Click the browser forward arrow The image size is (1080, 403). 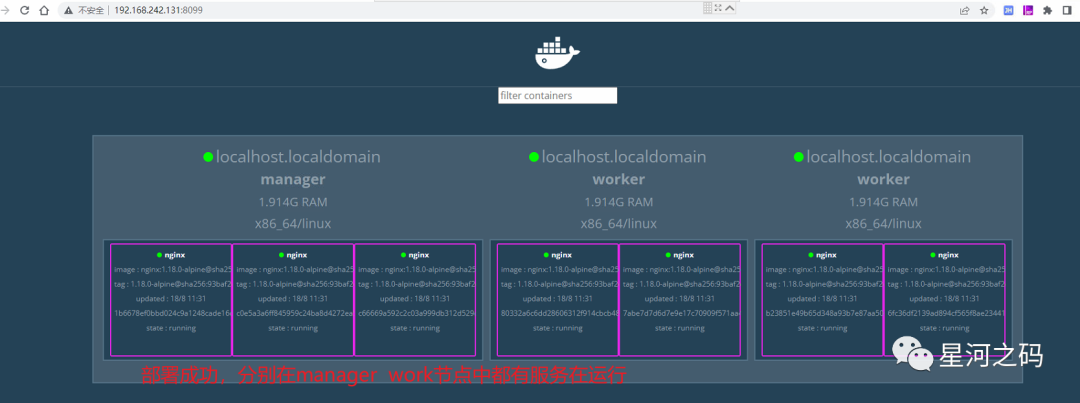(6, 10)
